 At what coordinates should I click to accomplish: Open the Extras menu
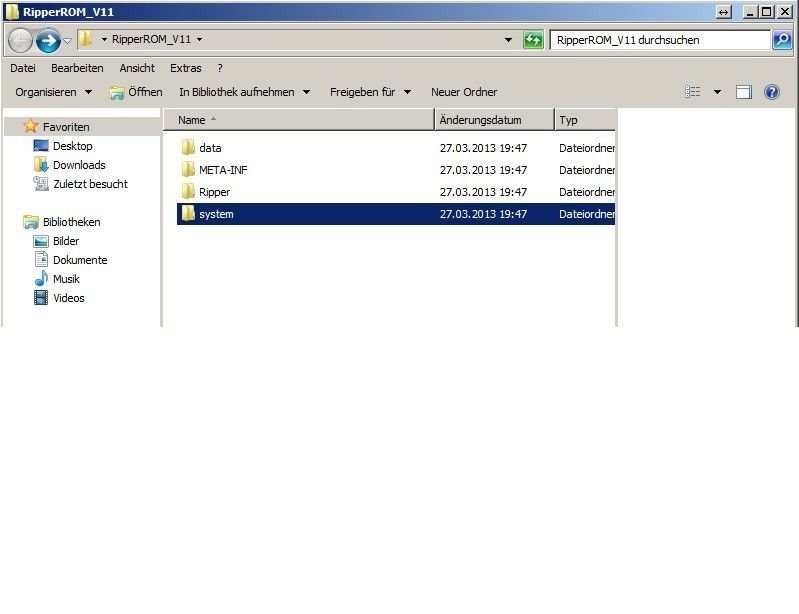(185, 68)
